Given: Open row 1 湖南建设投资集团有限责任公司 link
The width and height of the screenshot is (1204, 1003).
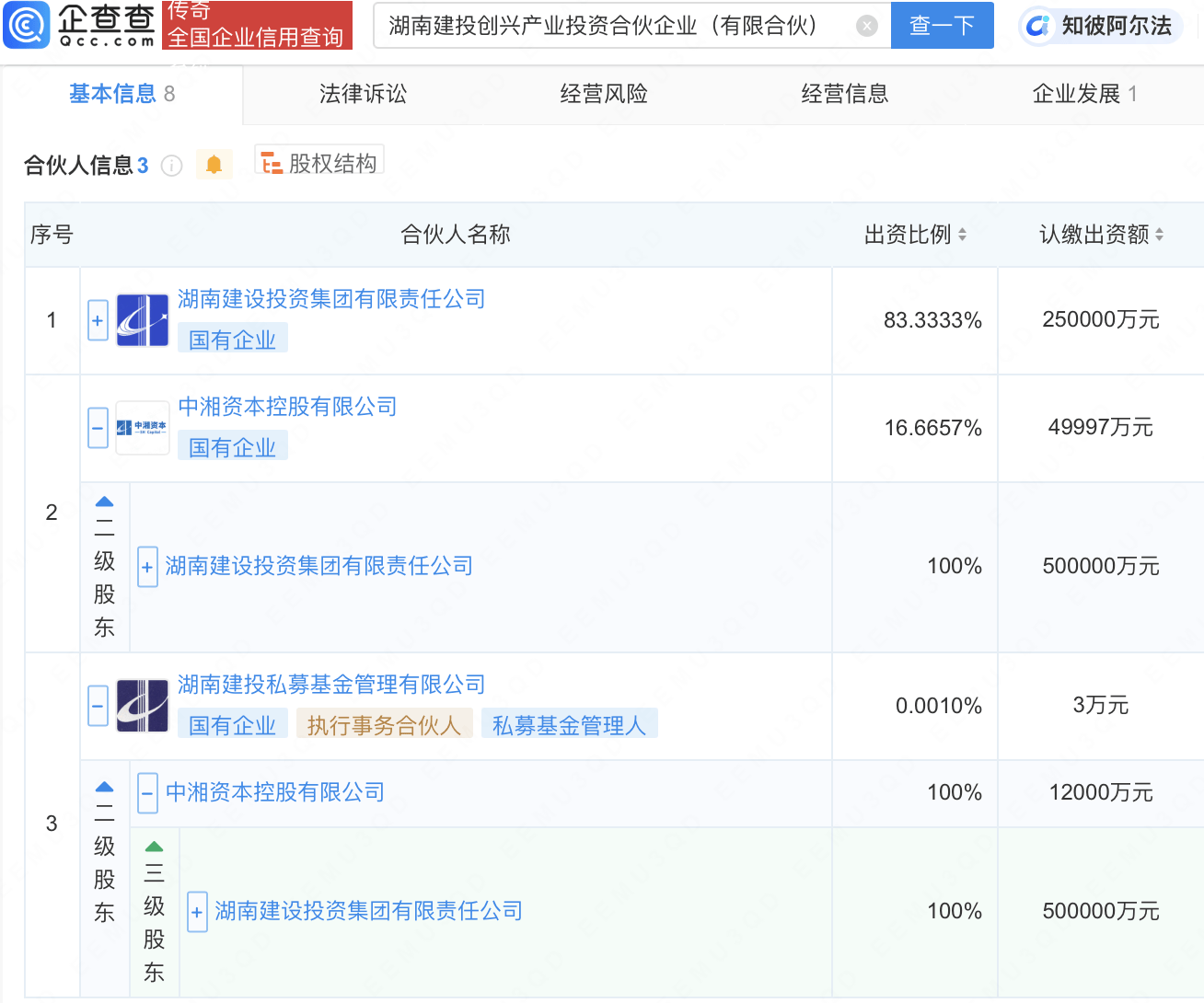Looking at the screenshot, I should click(331, 299).
